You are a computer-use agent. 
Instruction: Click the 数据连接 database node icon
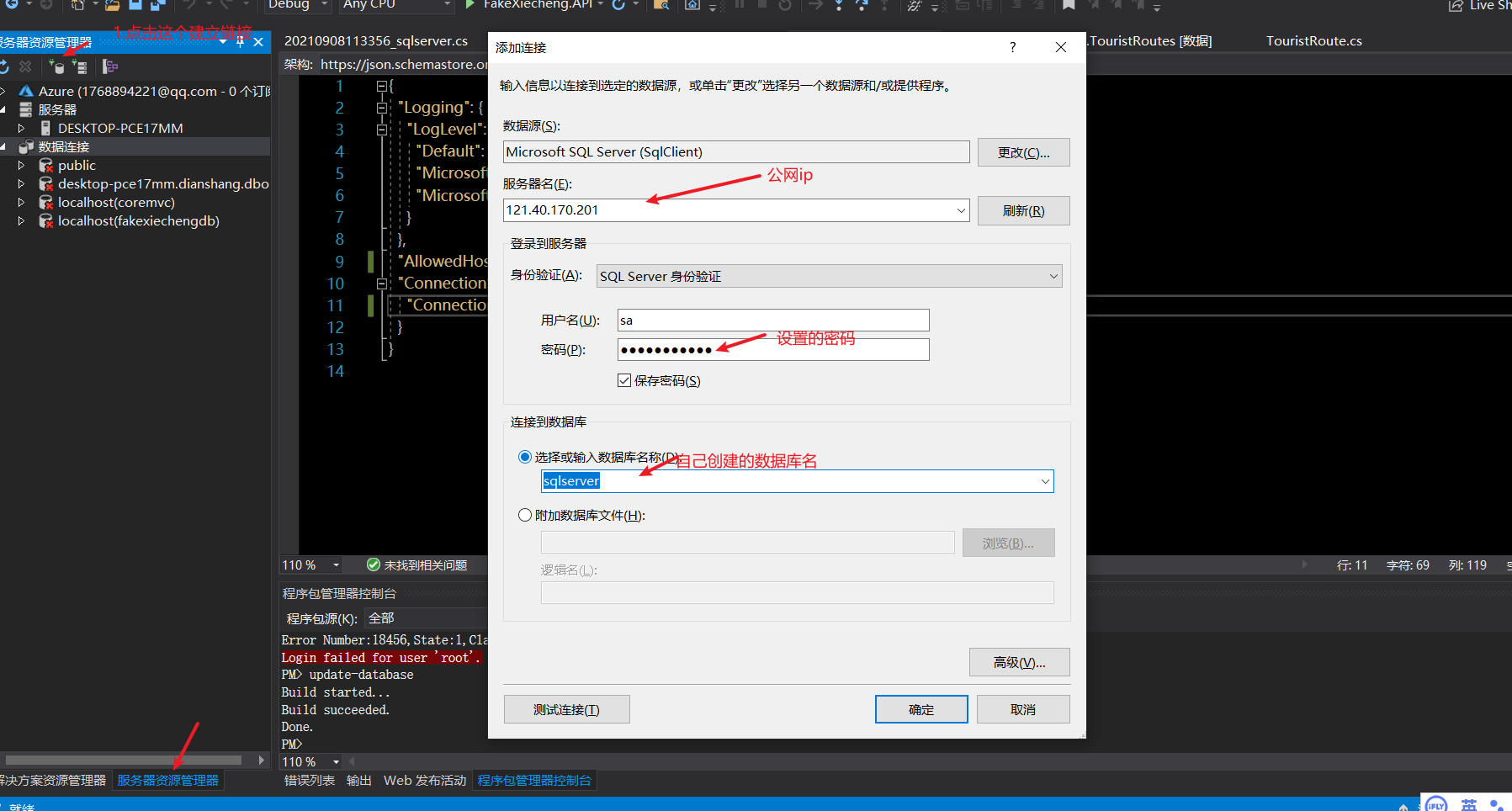pyautogui.click(x=26, y=146)
